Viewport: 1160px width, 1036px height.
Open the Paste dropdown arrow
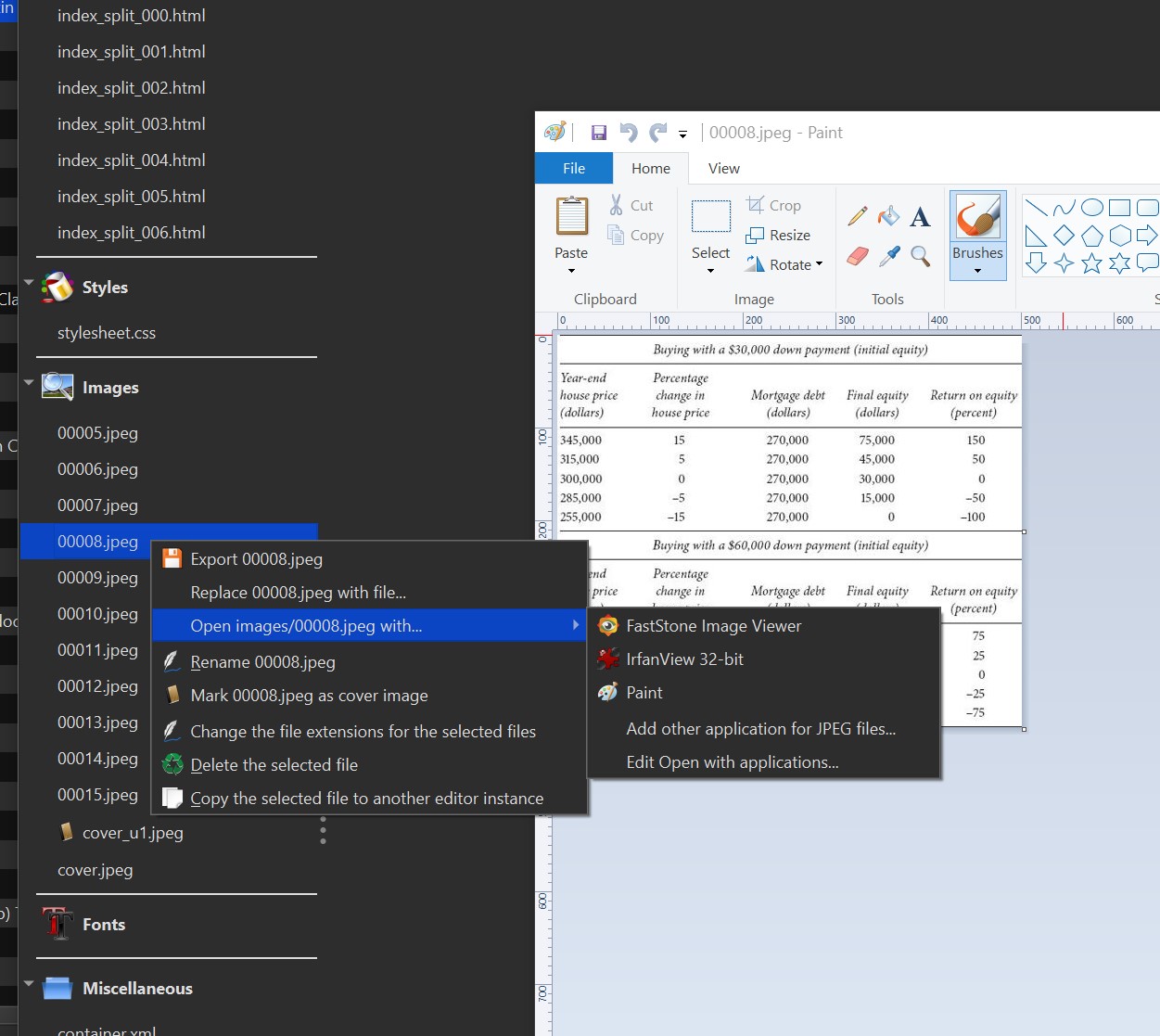571,271
